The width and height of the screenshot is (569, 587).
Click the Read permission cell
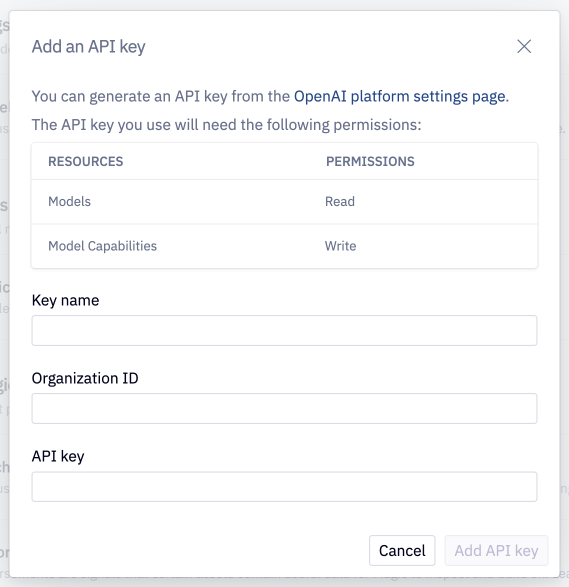tap(340, 201)
